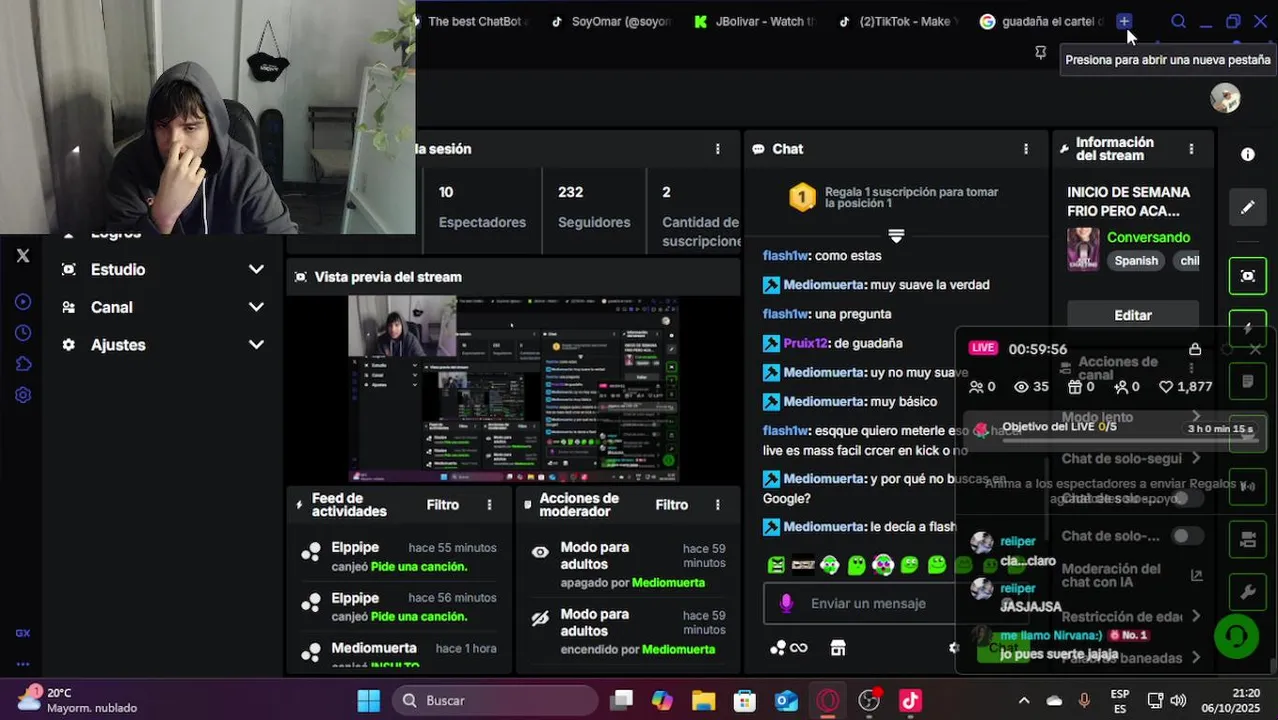
Task: Toggle the Chat de solo-seguidores switch
Action: tap(1187, 498)
